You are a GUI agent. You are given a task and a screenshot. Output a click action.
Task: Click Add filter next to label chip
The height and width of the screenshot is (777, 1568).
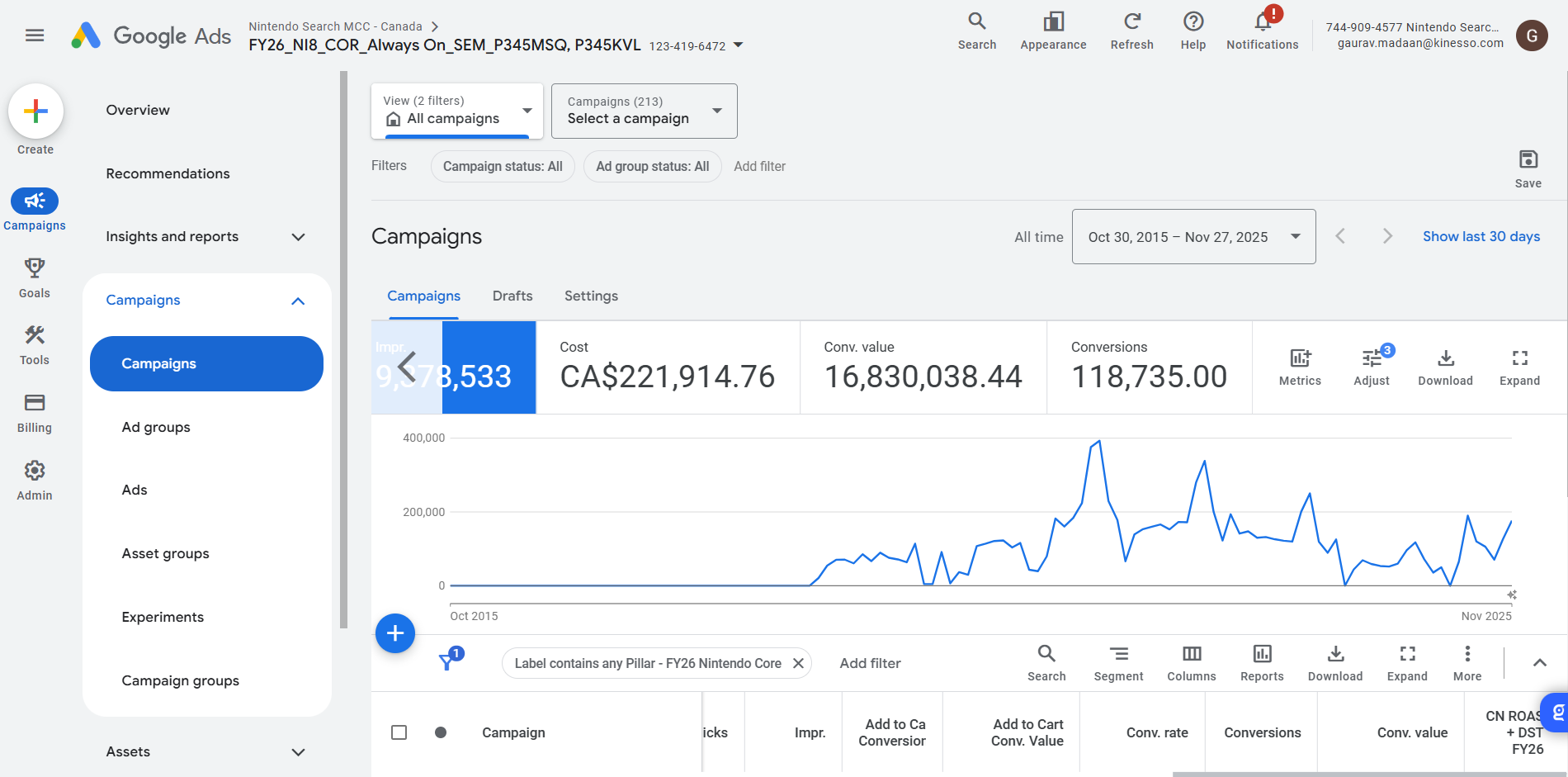coord(870,663)
